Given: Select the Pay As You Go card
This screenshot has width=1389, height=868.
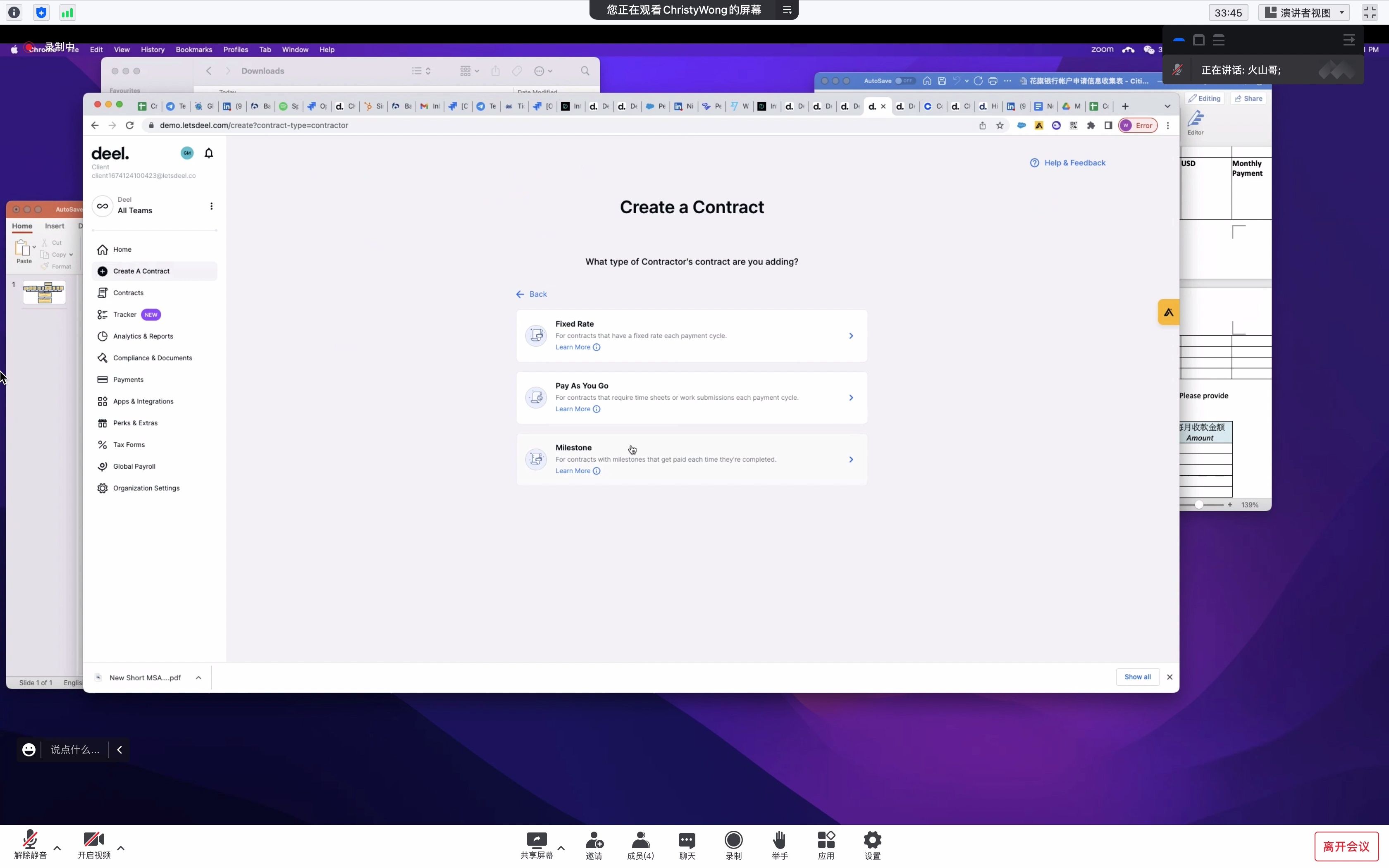Looking at the screenshot, I should coord(692,397).
